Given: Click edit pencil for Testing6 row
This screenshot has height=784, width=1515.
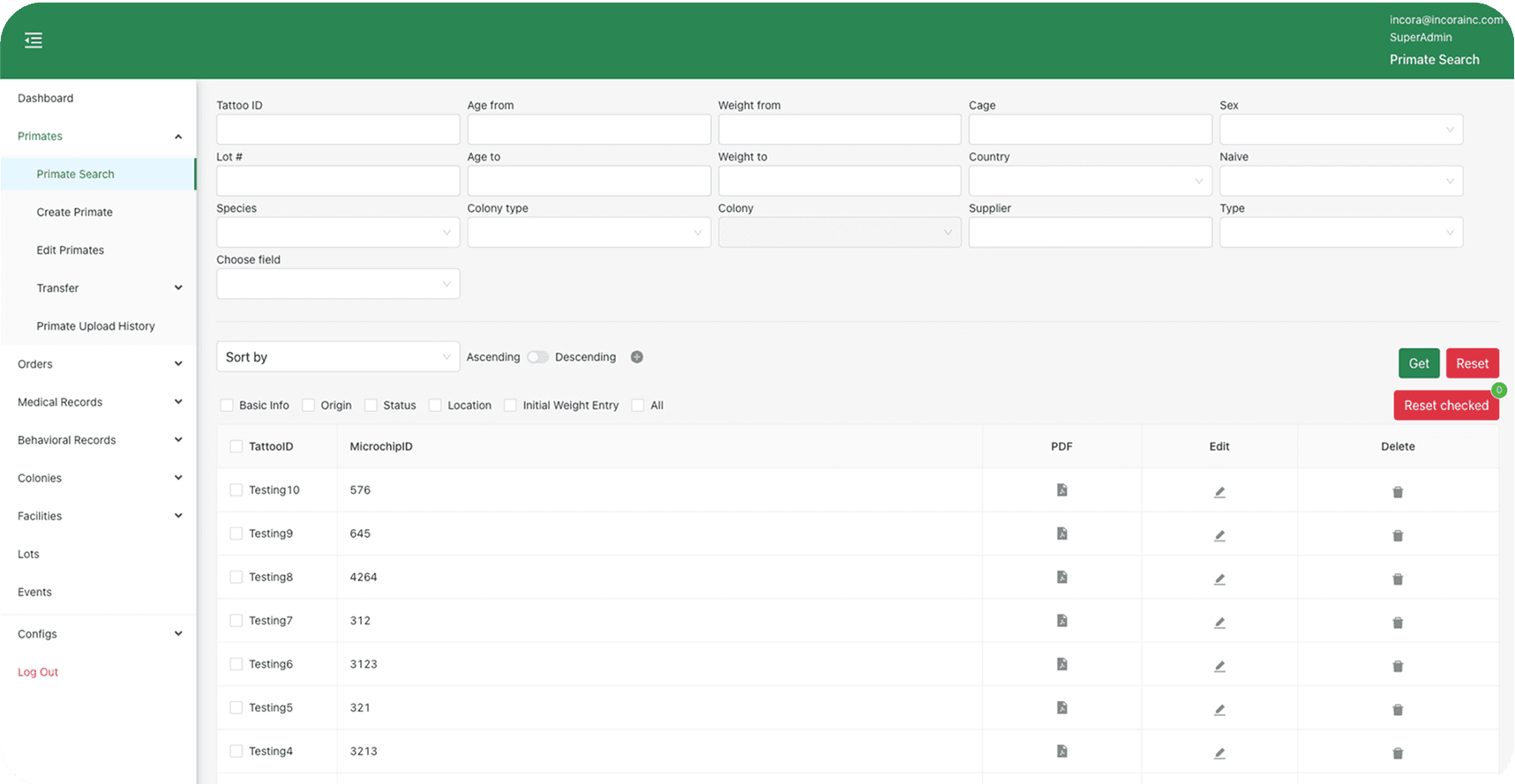Looking at the screenshot, I should [x=1219, y=667].
